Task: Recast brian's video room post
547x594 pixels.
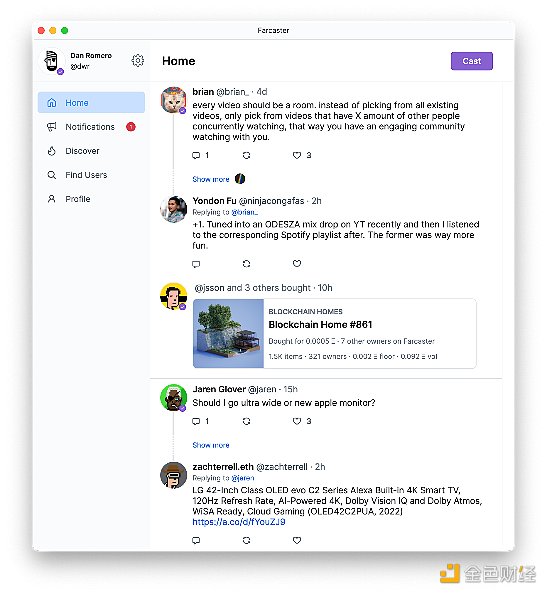Action: click(x=247, y=155)
